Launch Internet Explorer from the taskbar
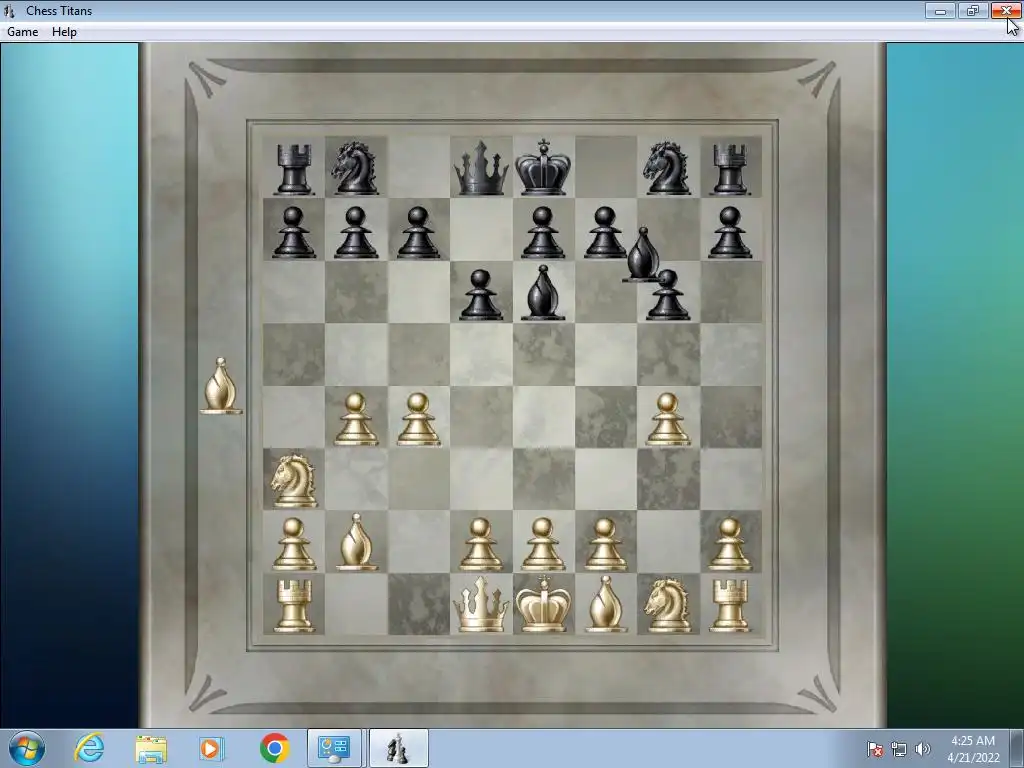This screenshot has height=768, width=1024. [x=89, y=748]
